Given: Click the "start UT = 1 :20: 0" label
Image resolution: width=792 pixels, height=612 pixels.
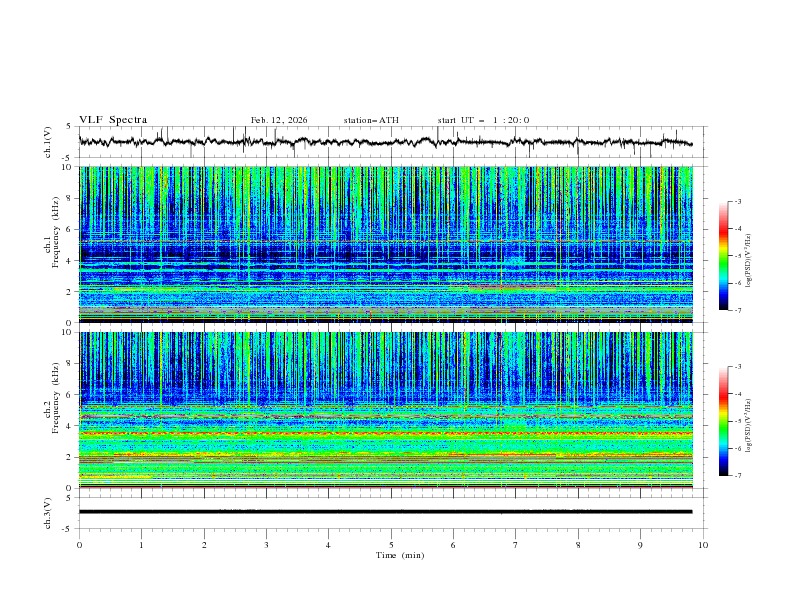Looking at the screenshot, I should tap(483, 120).
